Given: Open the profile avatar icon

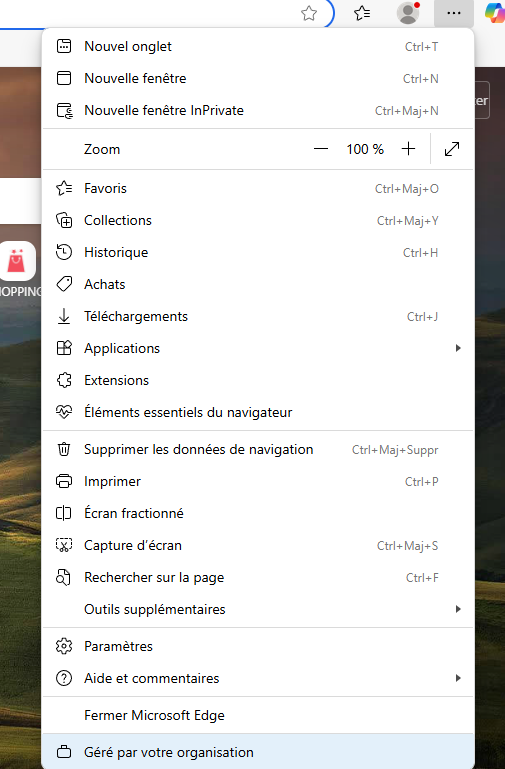Looking at the screenshot, I should (x=408, y=13).
